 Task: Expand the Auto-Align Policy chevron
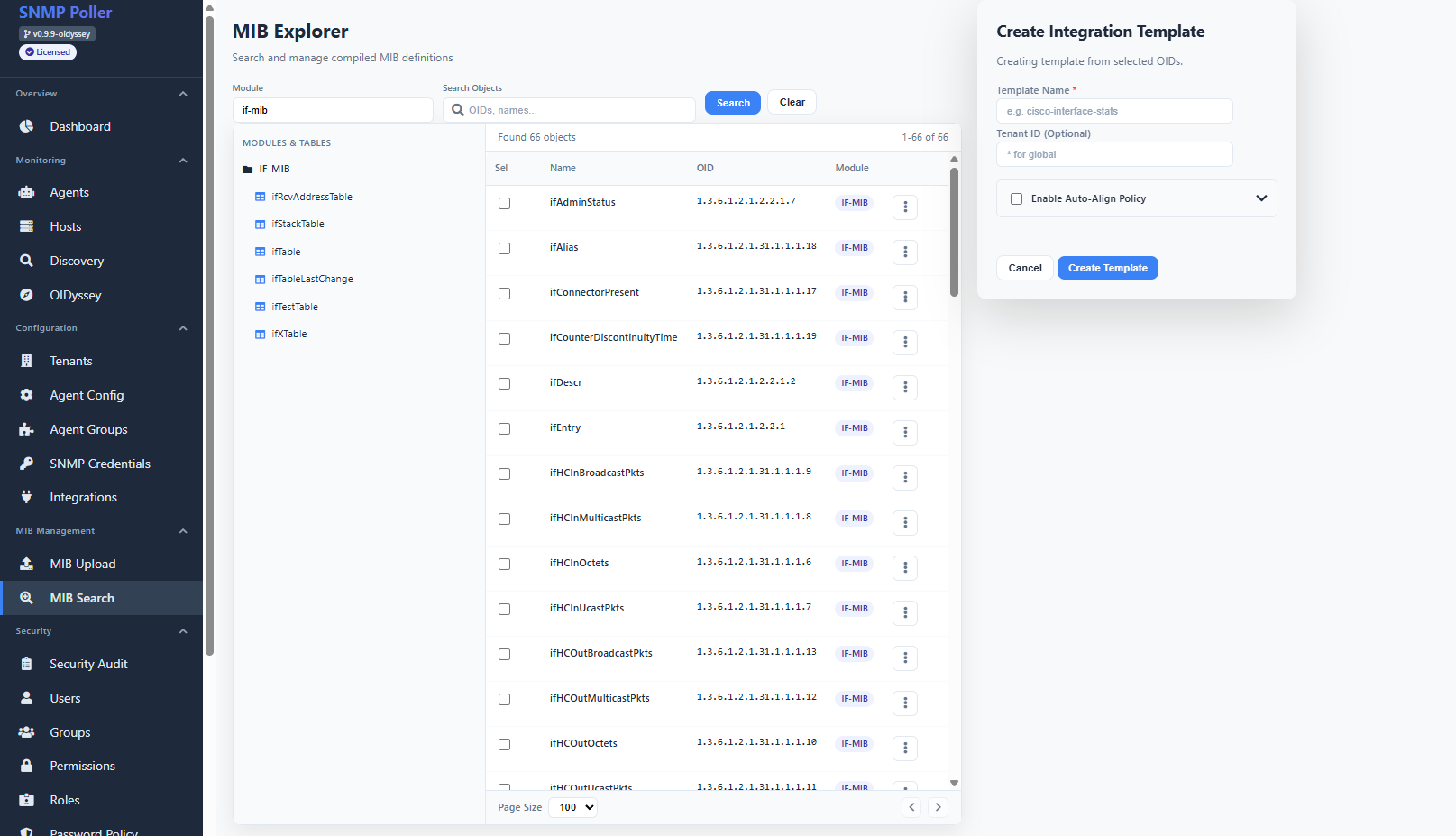coord(1260,198)
